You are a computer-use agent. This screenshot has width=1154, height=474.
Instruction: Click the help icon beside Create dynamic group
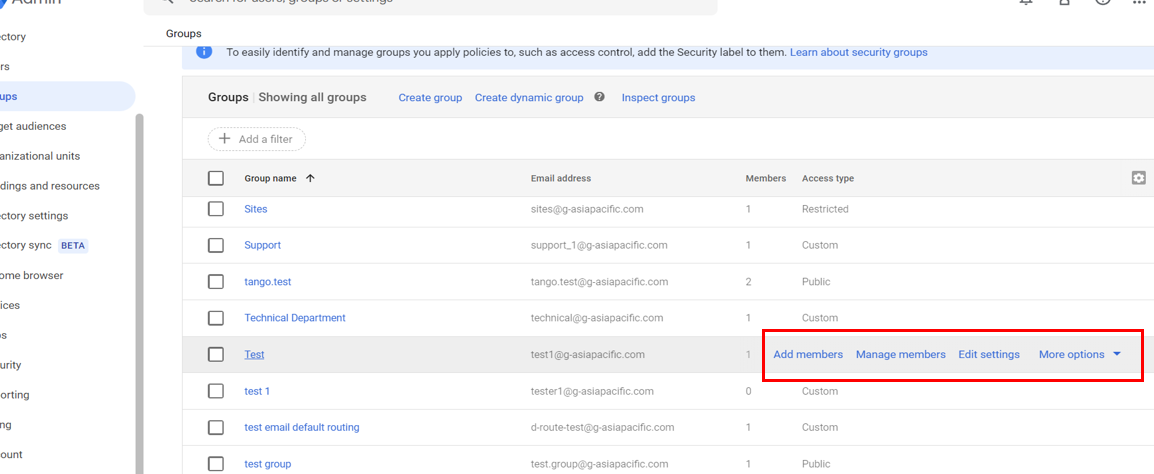pos(600,97)
